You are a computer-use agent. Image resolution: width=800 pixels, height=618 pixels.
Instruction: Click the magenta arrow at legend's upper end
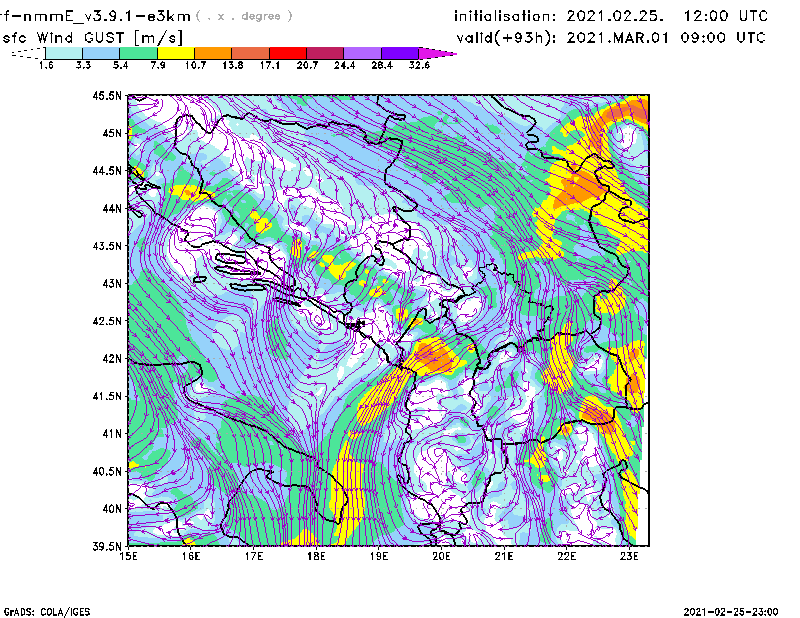[437, 53]
